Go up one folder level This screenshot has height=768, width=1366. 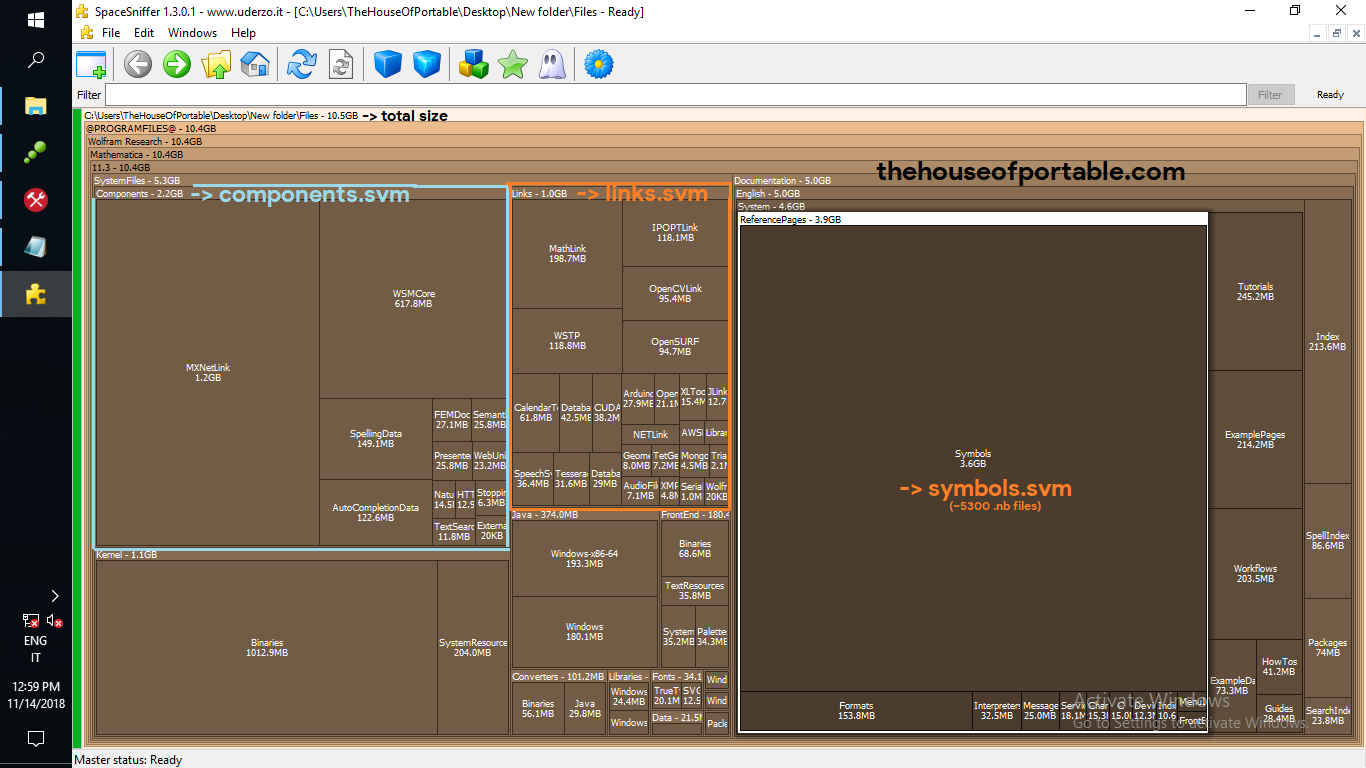(x=216, y=65)
